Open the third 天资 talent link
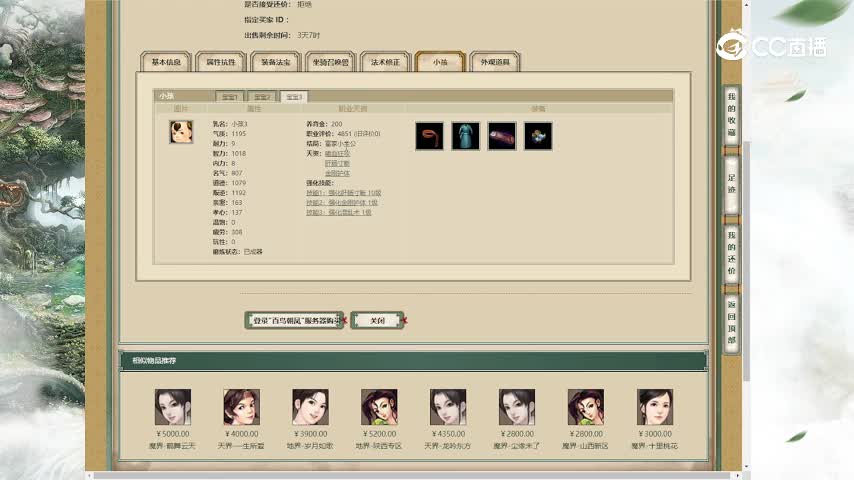 click(x=337, y=173)
